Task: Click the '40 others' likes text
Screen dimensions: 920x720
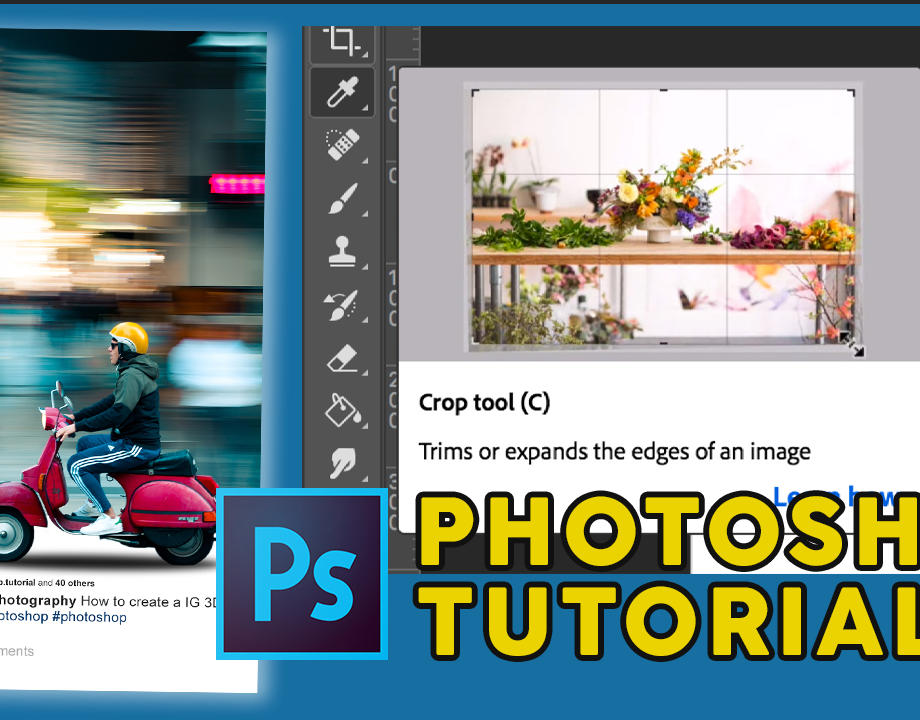Action: pos(75,583)
